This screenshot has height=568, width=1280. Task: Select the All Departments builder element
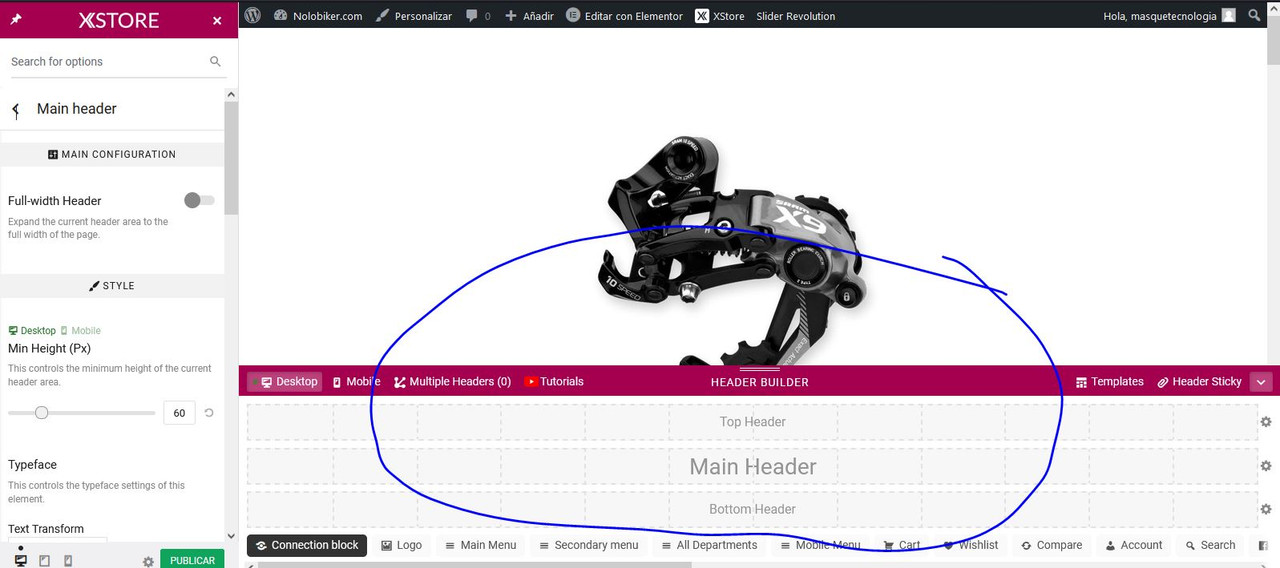click(709, 545)
